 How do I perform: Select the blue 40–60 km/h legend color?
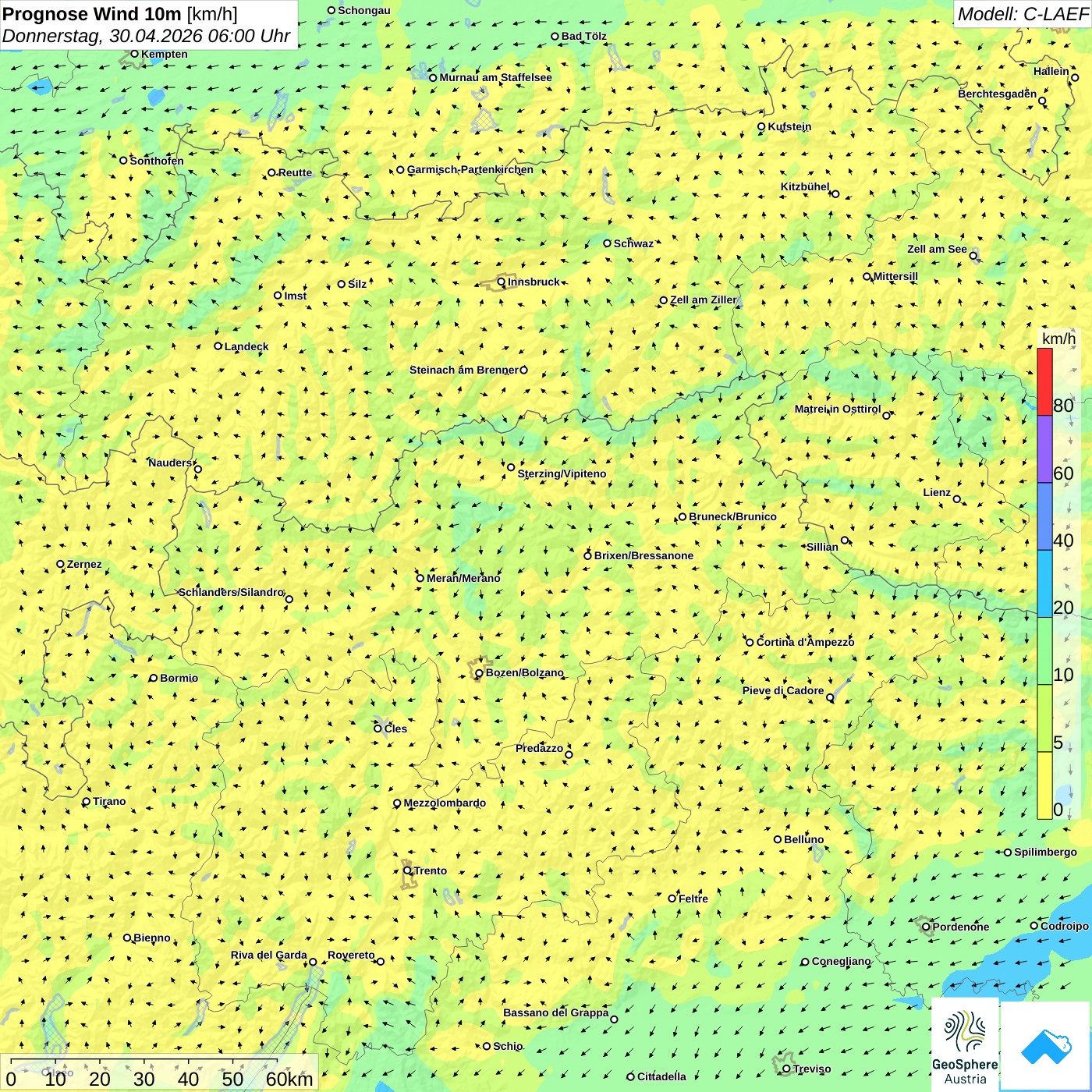point(1044,517)
